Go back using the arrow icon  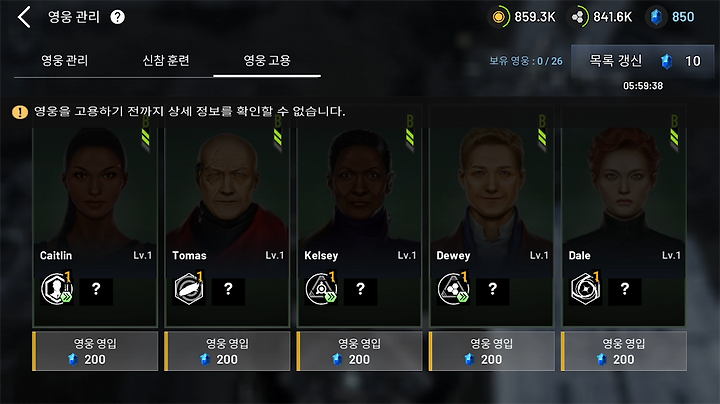pos(24,17)
